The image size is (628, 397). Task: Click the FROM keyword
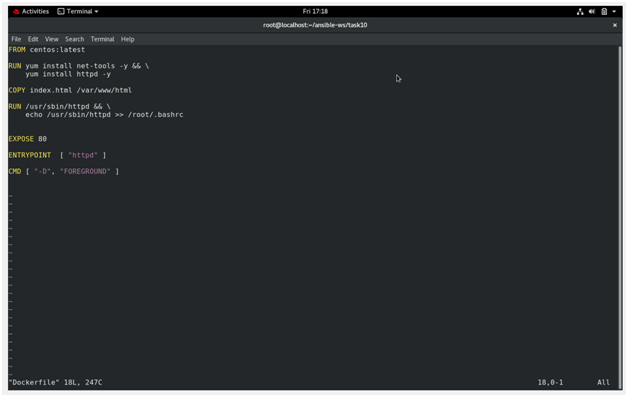[17, 50]
